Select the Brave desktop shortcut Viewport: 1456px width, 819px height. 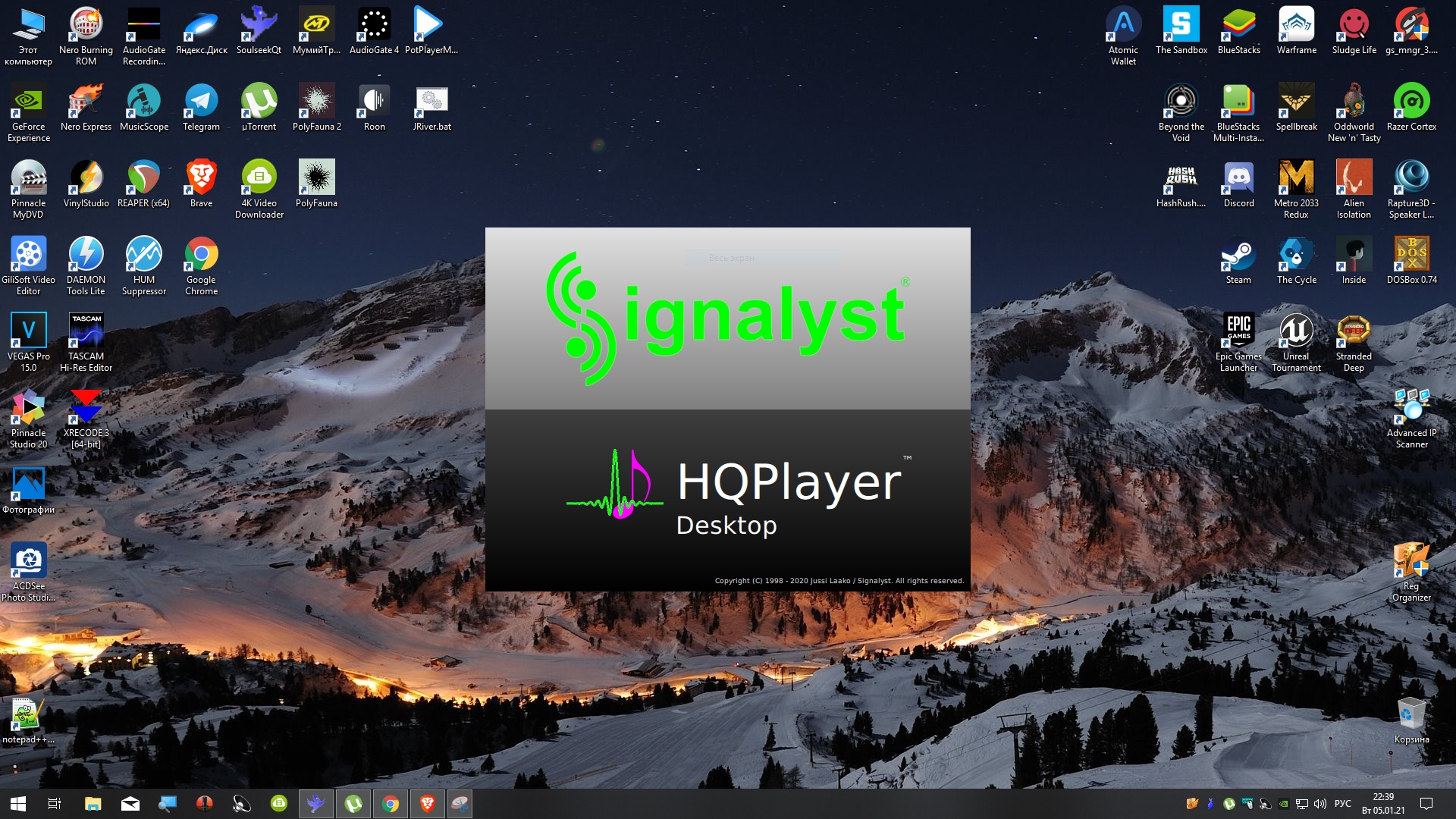coord(201,184)
